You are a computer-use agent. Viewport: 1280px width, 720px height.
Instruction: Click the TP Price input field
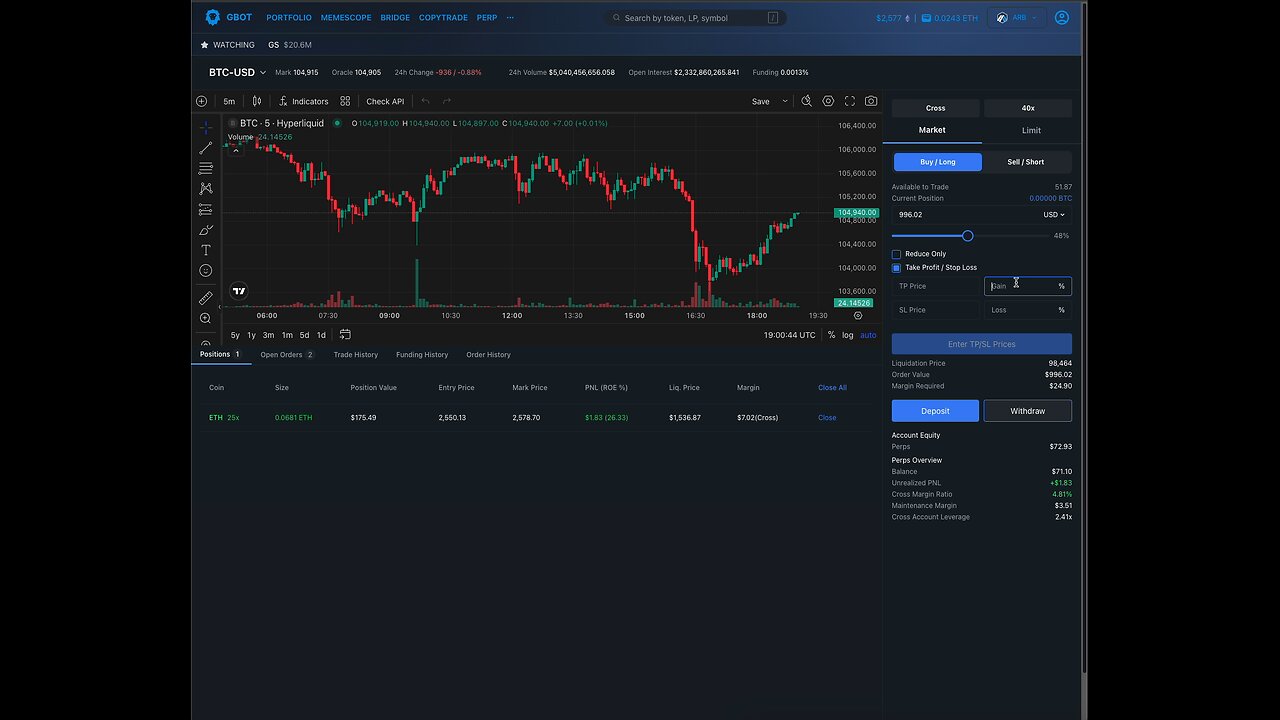coord(936,286)
